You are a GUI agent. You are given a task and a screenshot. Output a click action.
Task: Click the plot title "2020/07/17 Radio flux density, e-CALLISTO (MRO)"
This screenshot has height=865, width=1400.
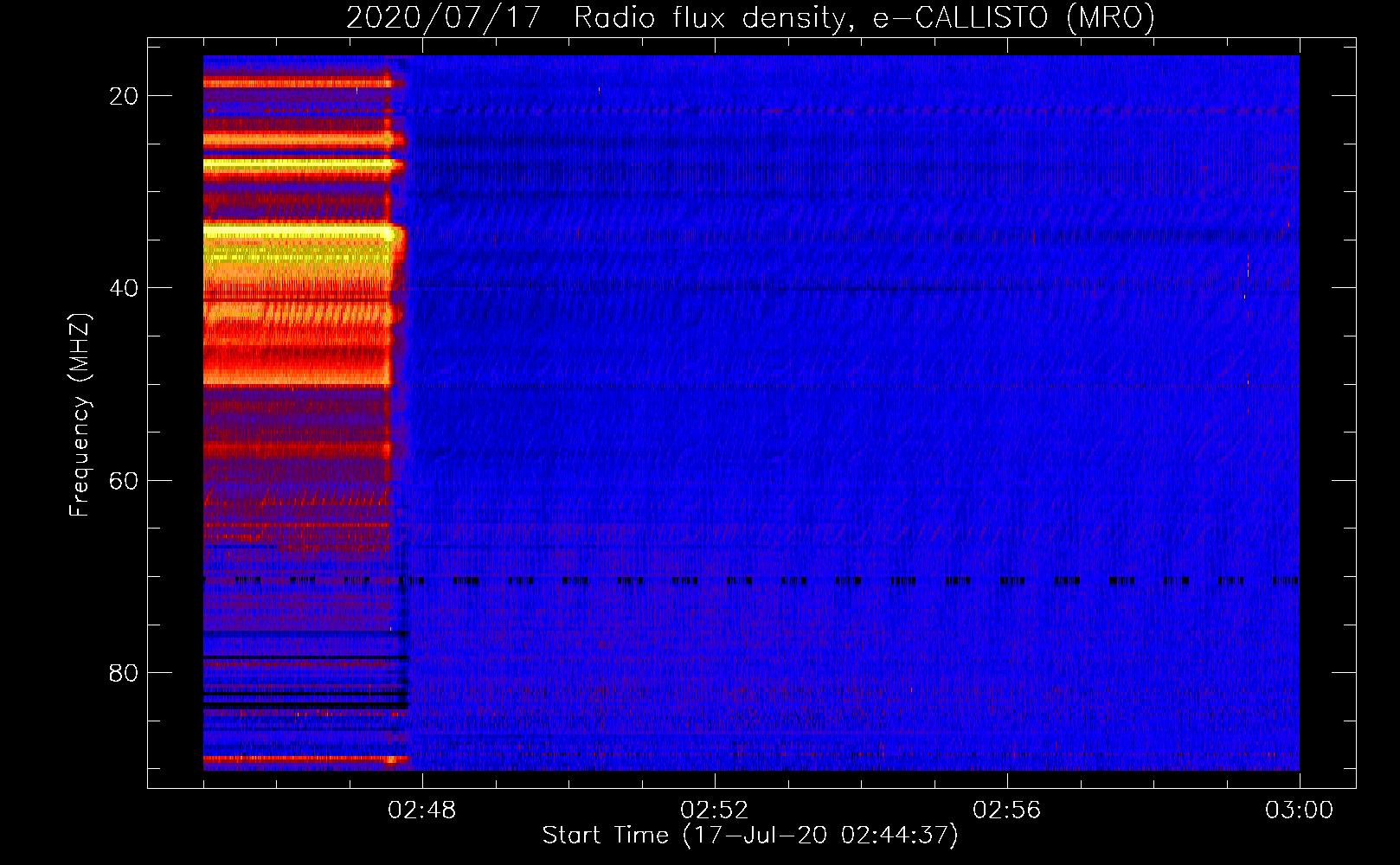750,17
